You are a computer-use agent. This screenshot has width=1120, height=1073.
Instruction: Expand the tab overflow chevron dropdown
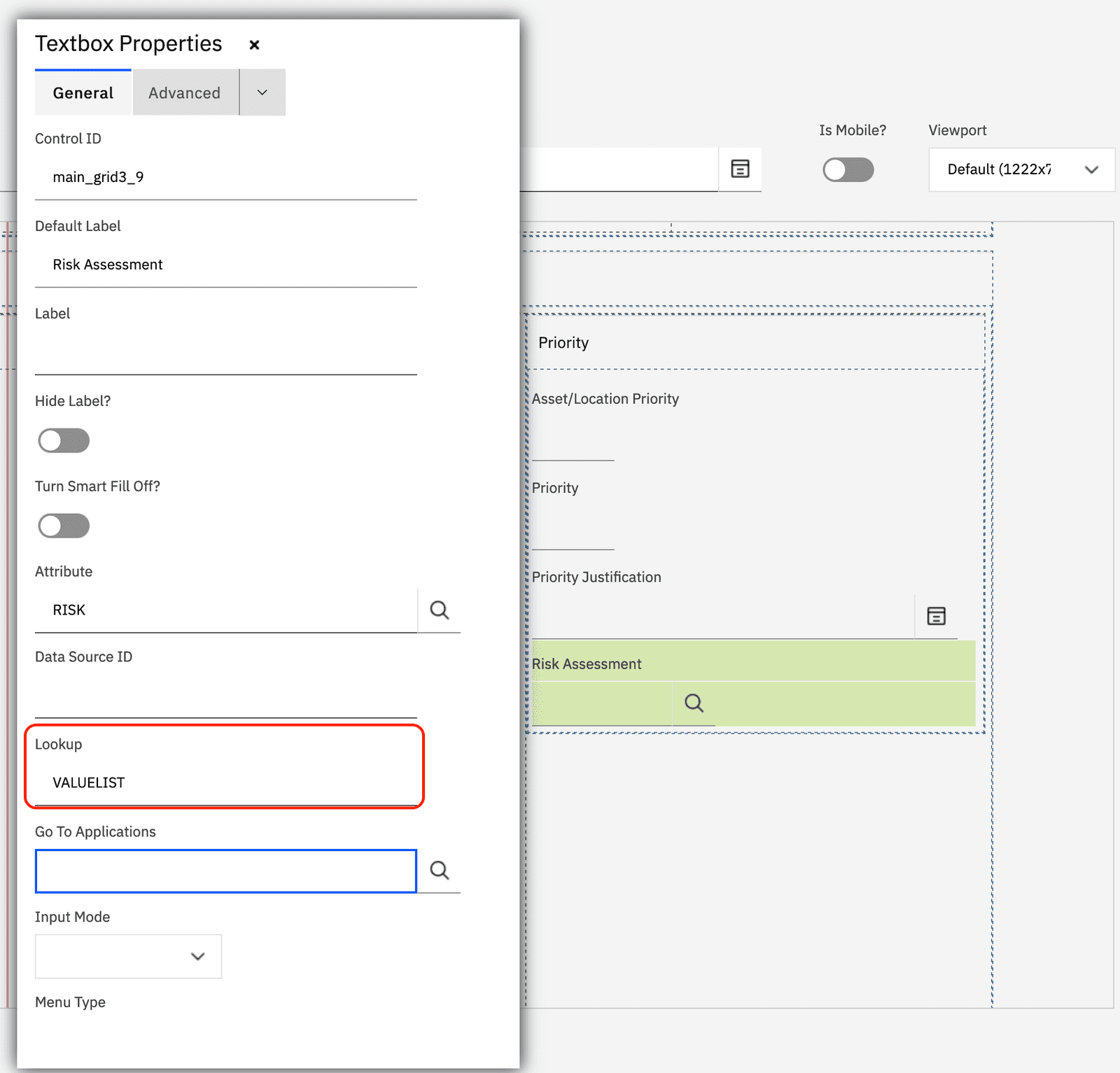coord(262,92)
